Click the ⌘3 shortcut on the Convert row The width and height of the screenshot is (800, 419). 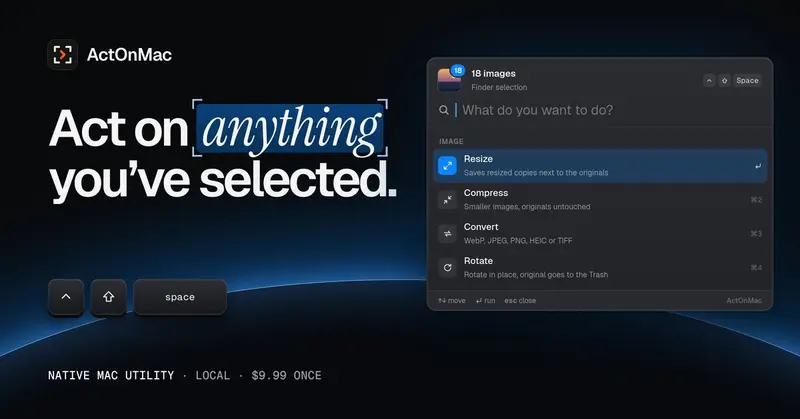tap(756, 234)
